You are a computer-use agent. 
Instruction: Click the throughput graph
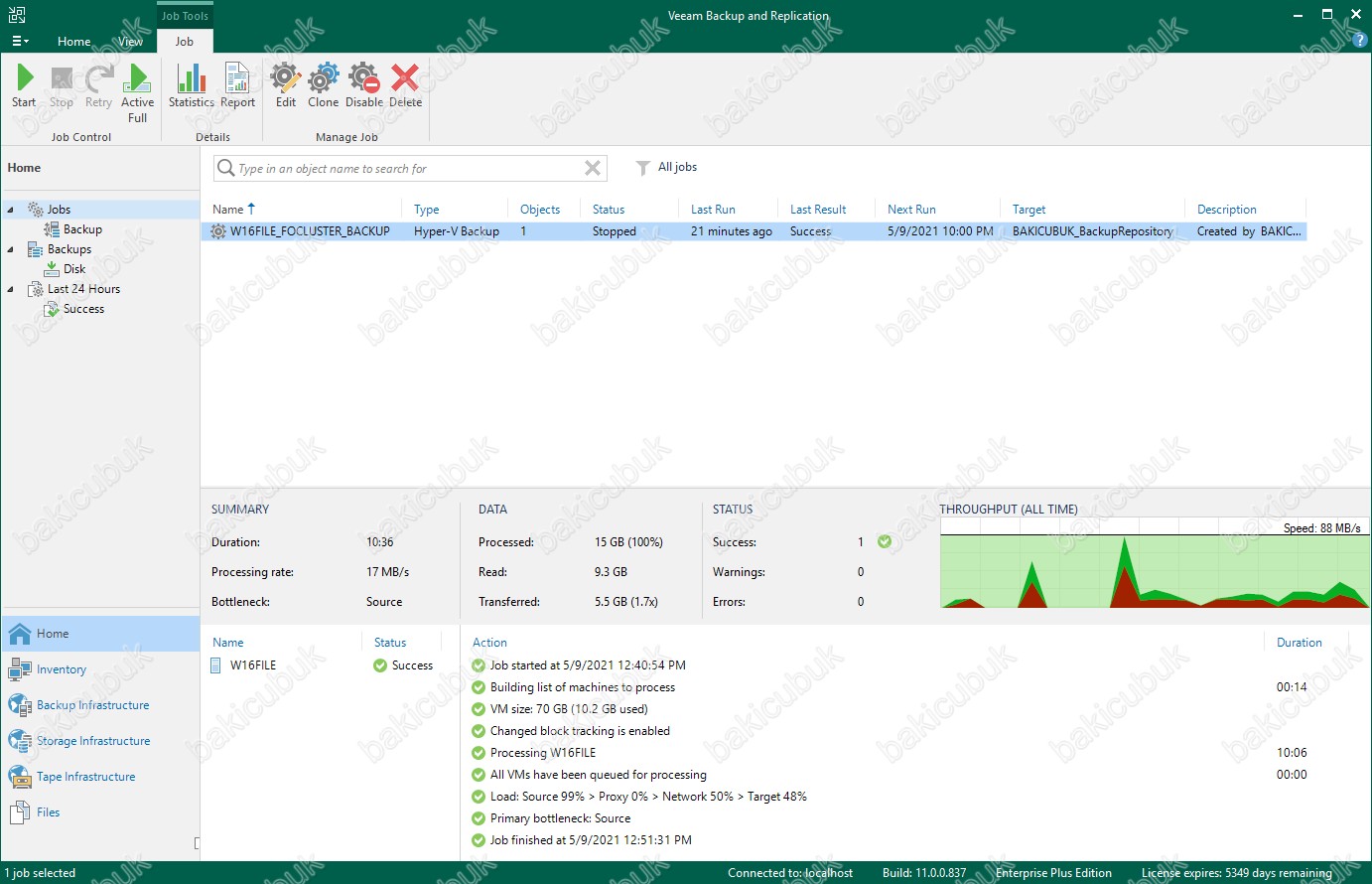click(1154, 564)
